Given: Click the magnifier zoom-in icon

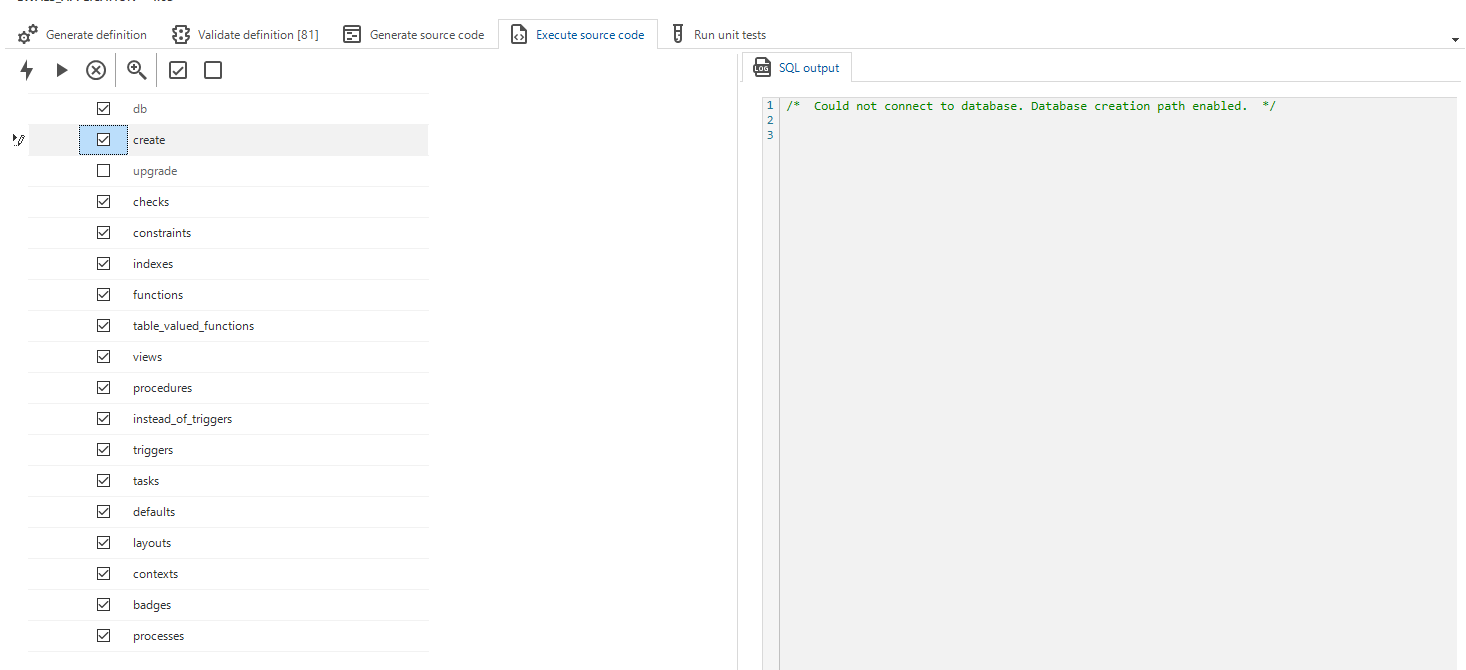Looking at the screenshot, I should (x=137, y=70).
